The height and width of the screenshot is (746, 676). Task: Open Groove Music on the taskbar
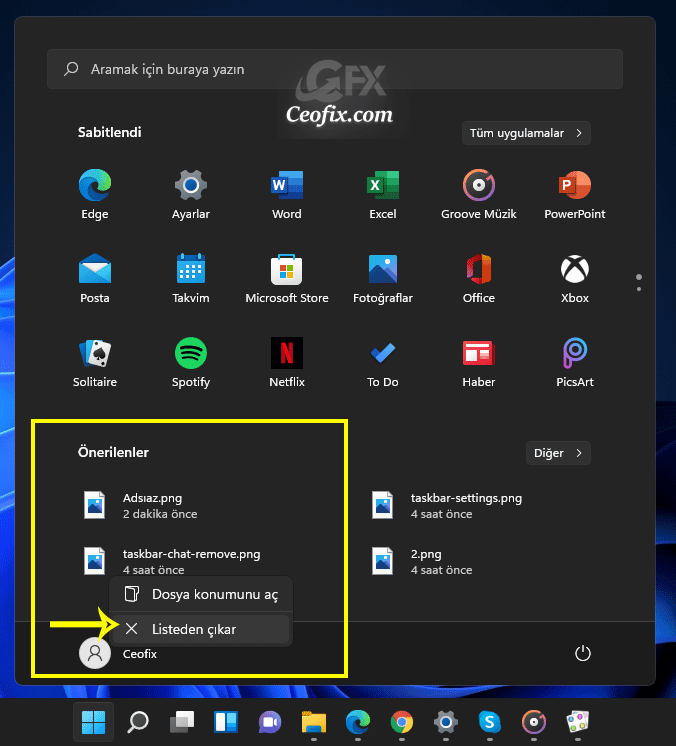point(534,722)
